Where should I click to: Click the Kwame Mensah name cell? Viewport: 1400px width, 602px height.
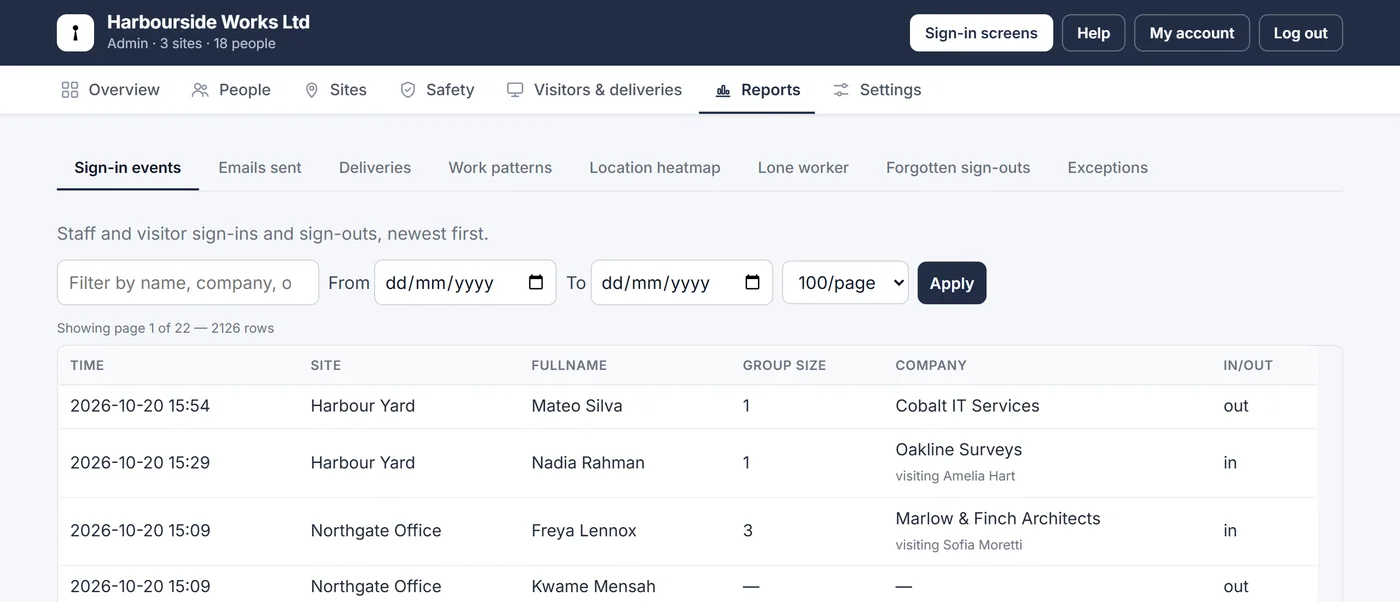click(x=594, y=587)
